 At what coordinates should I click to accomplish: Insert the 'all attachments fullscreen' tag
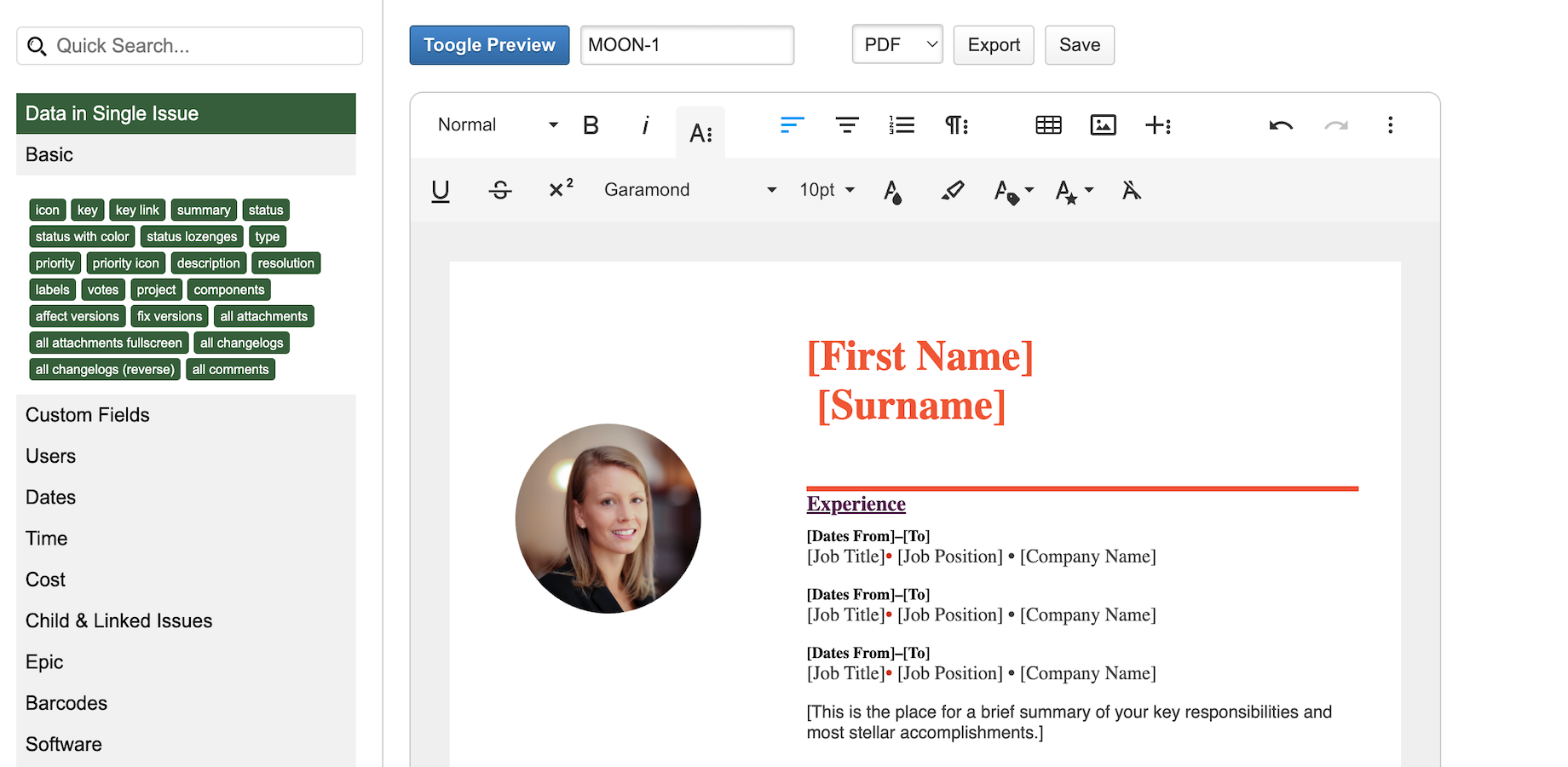point(109,343)
